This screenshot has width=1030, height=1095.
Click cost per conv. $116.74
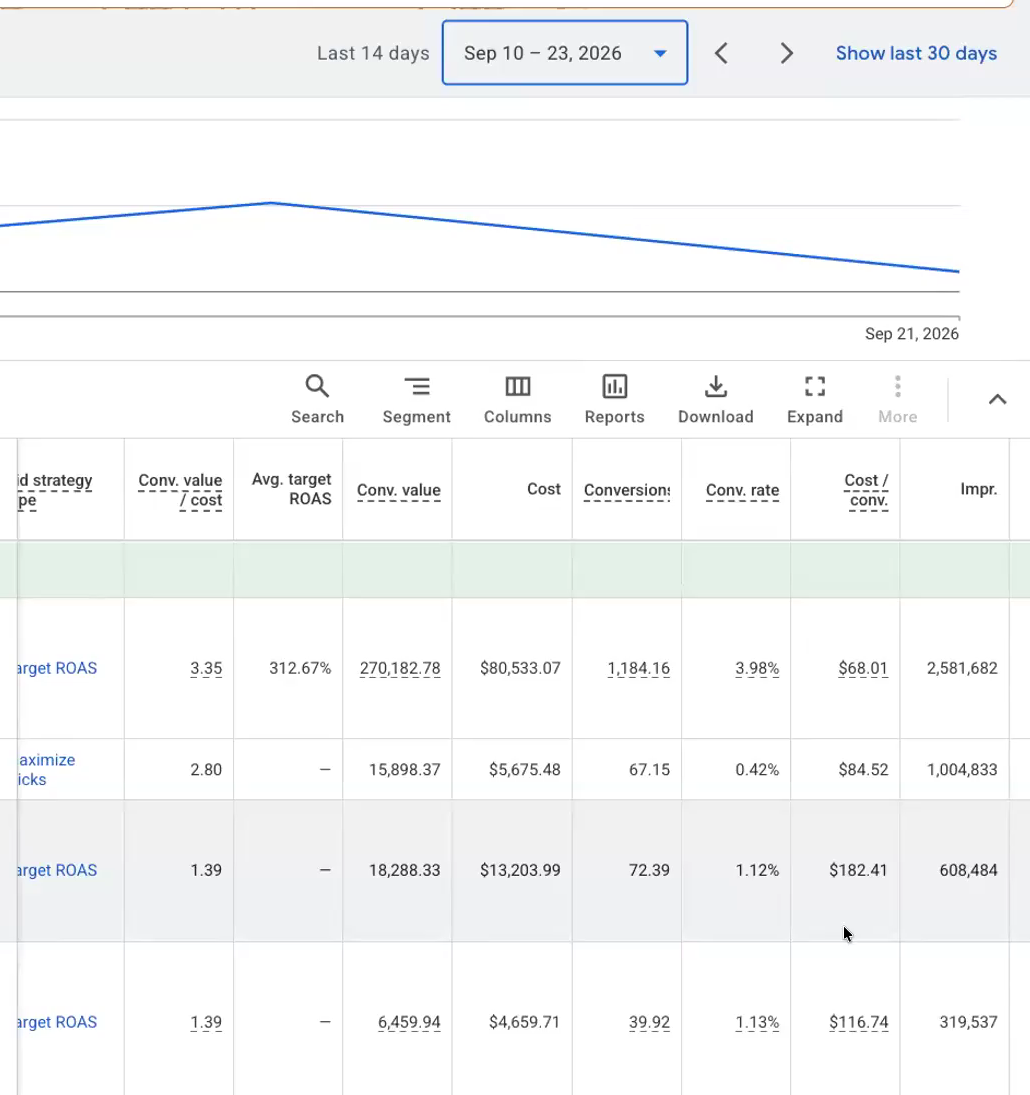[x=858, y=1022]
